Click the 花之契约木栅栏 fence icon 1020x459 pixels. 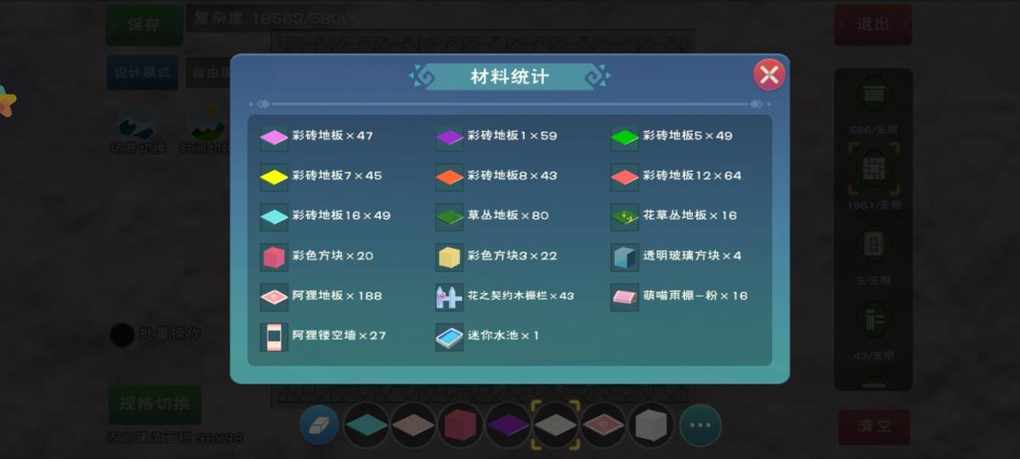point(449,296)
